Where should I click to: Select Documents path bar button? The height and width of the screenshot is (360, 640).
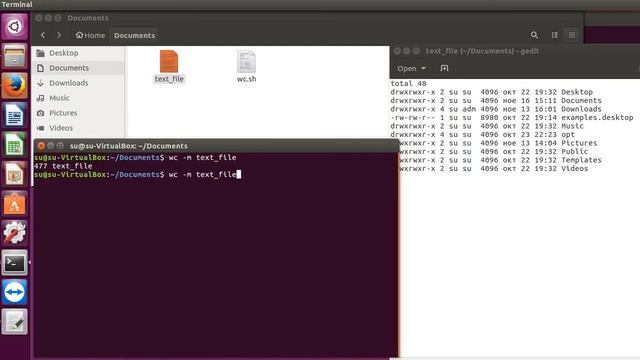(134, 36)
